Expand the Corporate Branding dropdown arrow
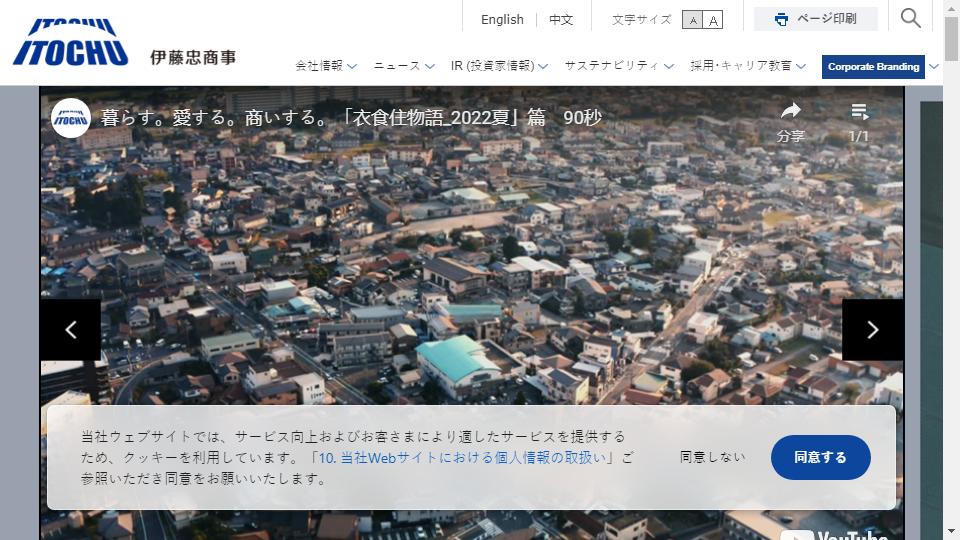Screen dimensions: 960x540 click(x=934, y=67)
